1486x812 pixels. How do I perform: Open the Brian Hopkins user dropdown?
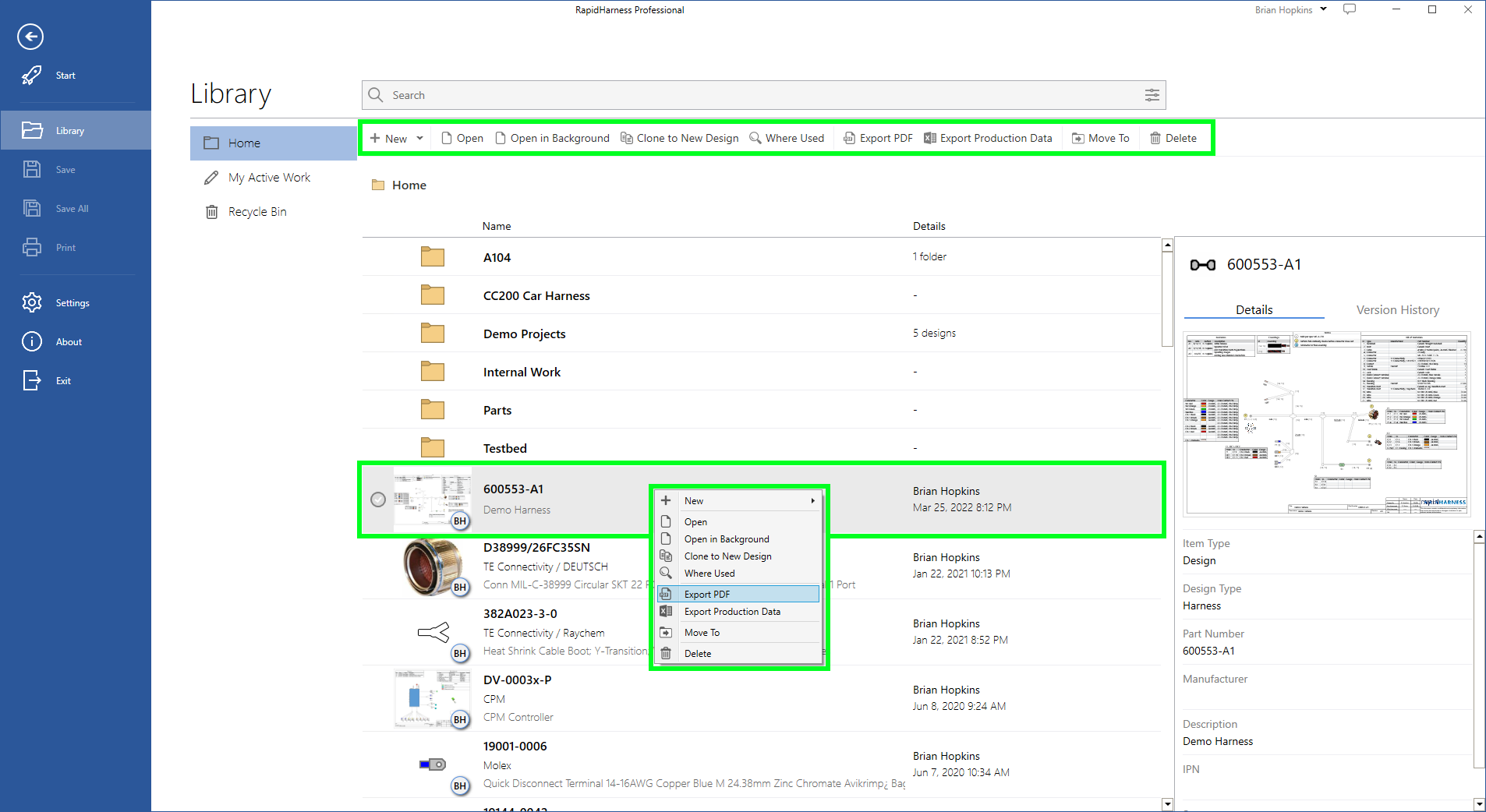[x=1290, y=9]
